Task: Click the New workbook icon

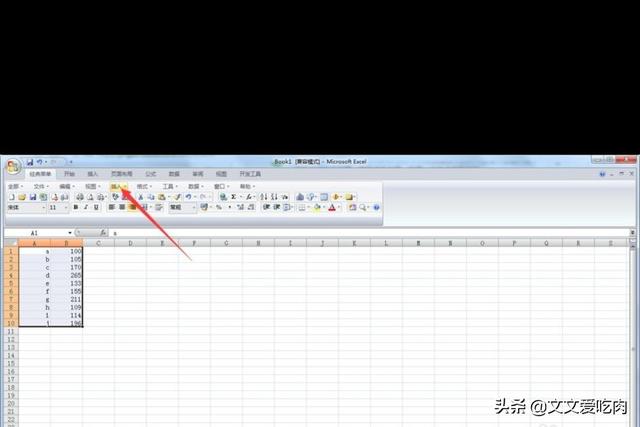Action: [12, 197]
